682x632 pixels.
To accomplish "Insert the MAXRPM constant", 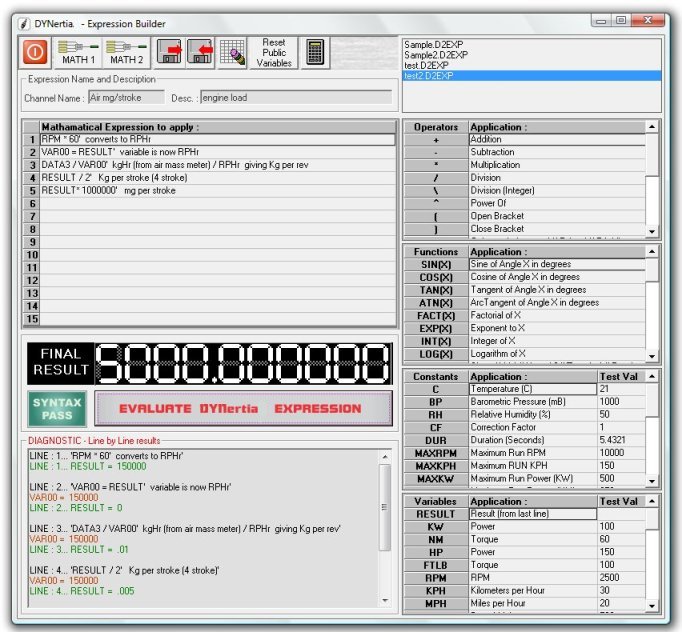I will point(436,453).
